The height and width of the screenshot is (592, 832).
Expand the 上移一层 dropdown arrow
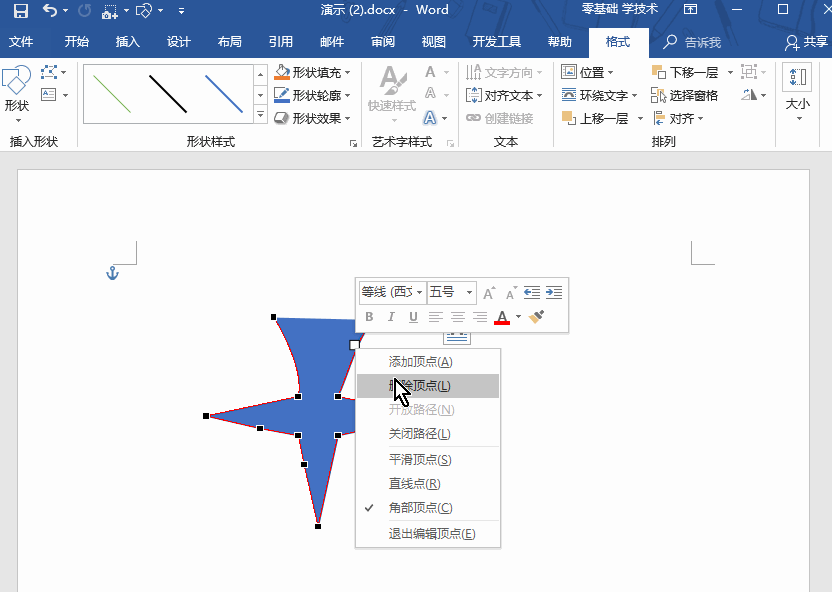click(x=640, y=118)
